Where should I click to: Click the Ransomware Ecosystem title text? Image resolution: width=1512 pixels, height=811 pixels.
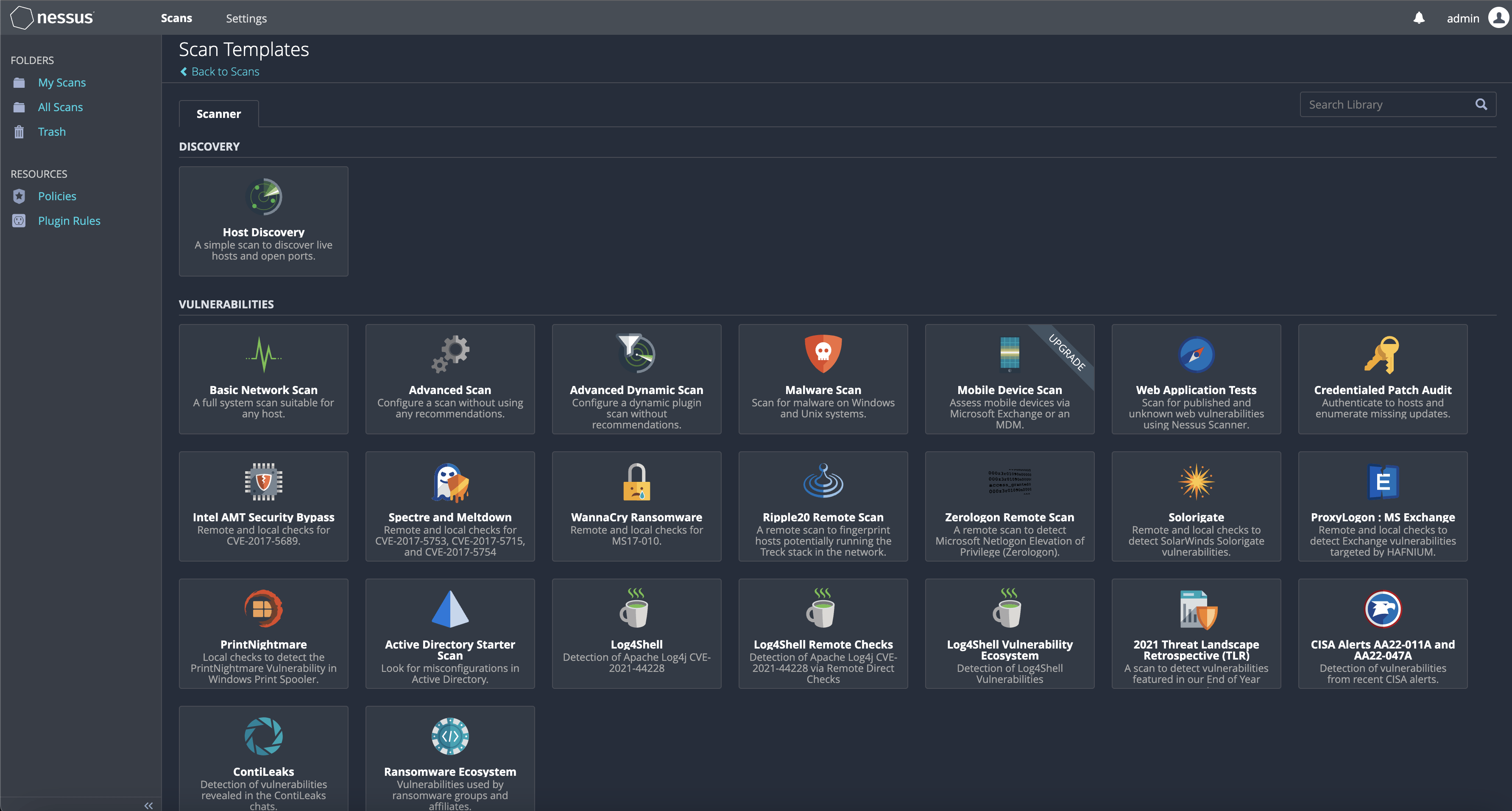point(450,772)
